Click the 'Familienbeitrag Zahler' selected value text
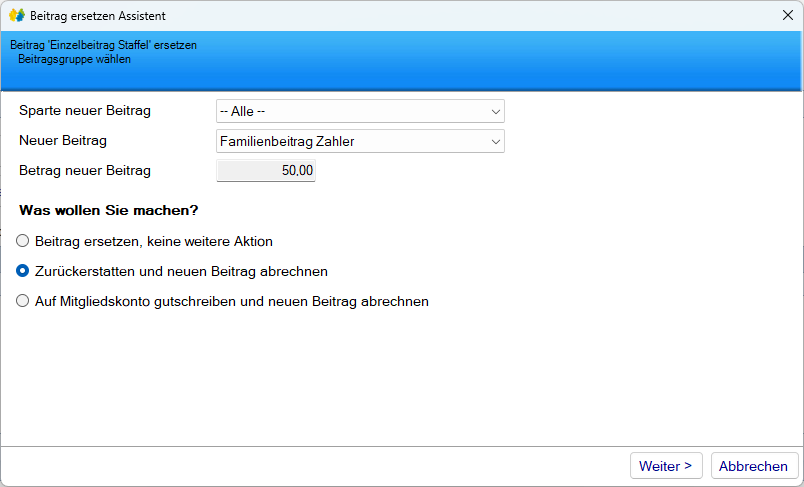This screenshot has width=804, height=487. 287,141
